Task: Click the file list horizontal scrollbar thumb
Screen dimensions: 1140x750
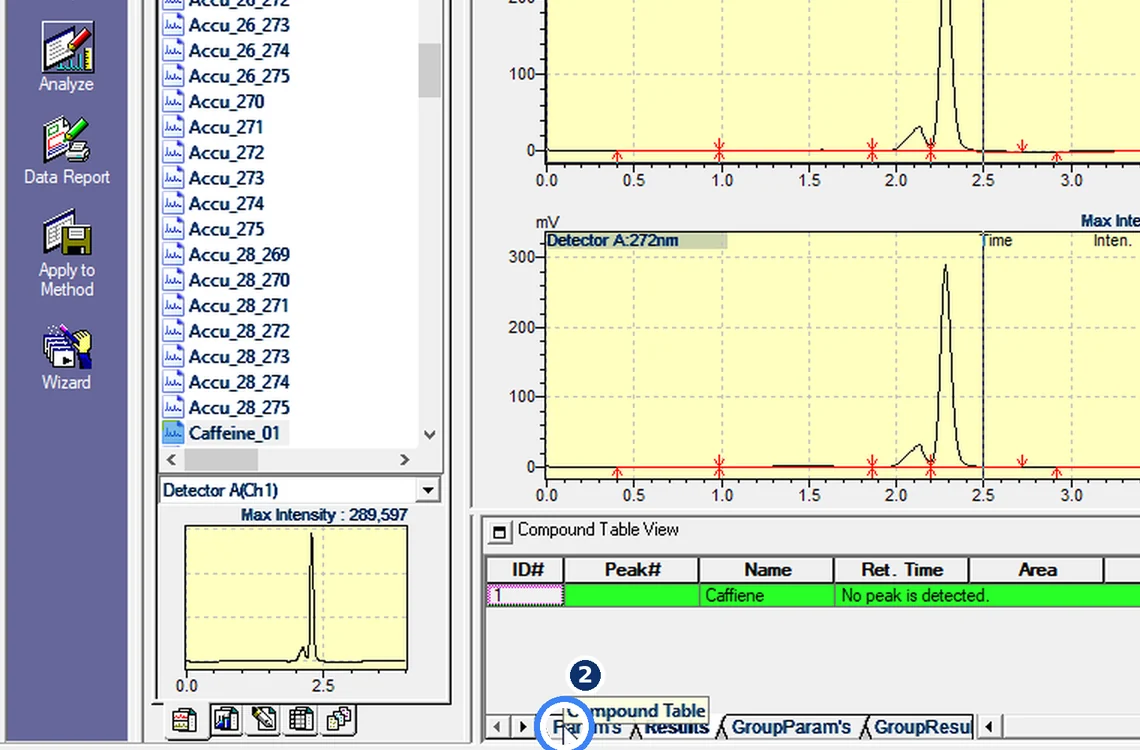Action: pyautogui.click(x=221, y=459)
